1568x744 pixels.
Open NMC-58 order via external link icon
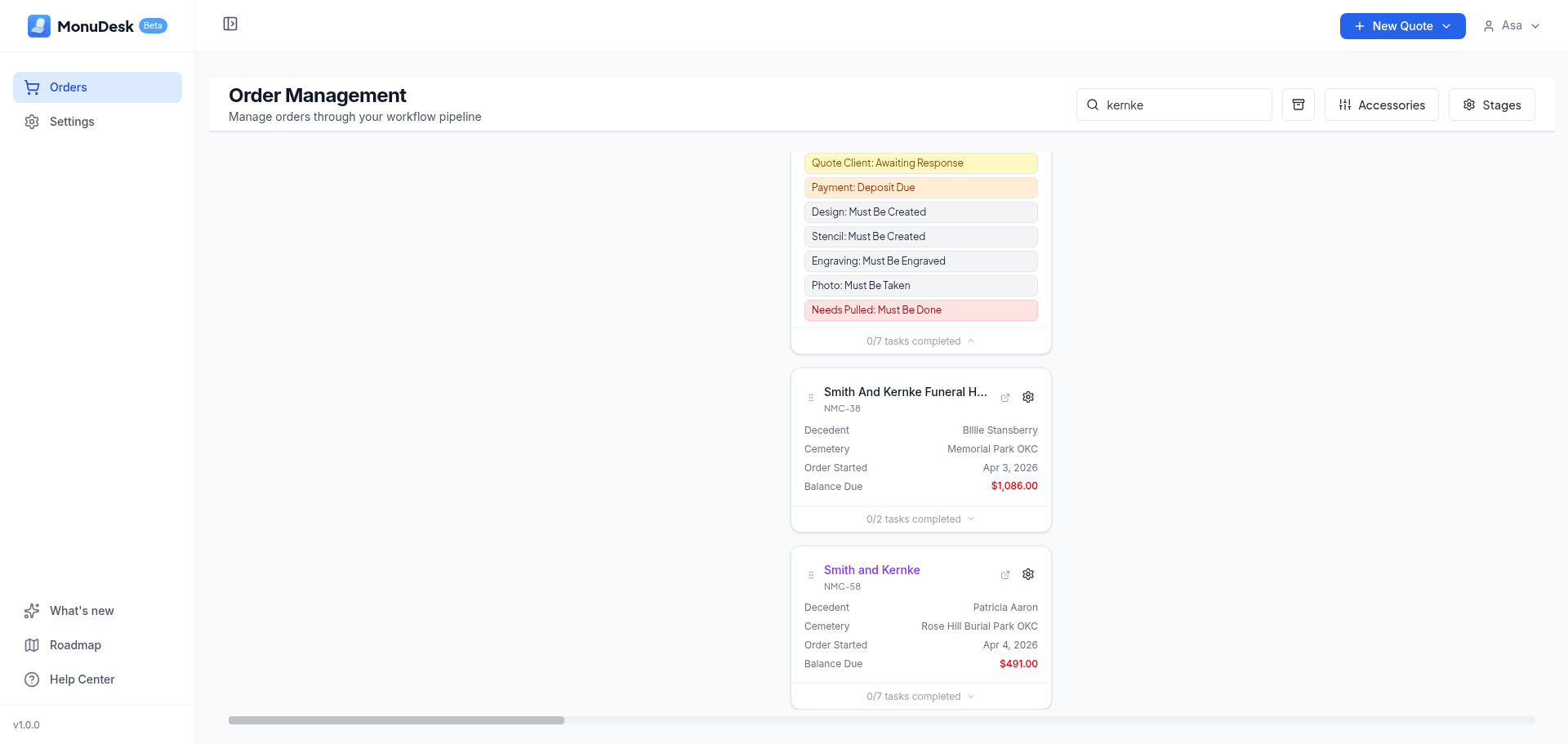(x=1005, y=575)
